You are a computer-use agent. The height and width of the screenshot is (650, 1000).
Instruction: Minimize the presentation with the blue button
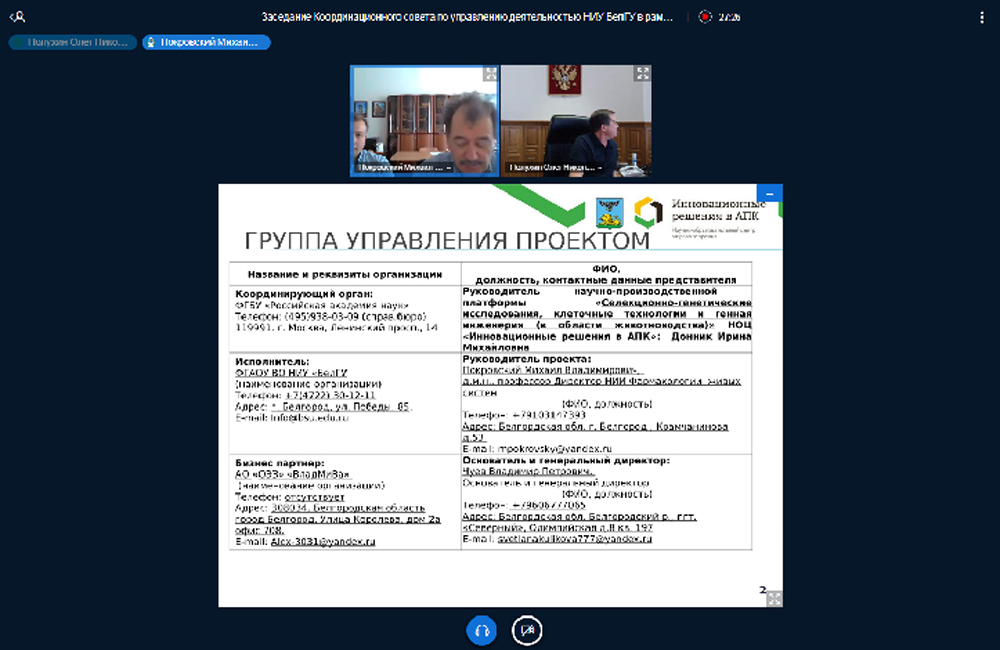pos(769,193)
